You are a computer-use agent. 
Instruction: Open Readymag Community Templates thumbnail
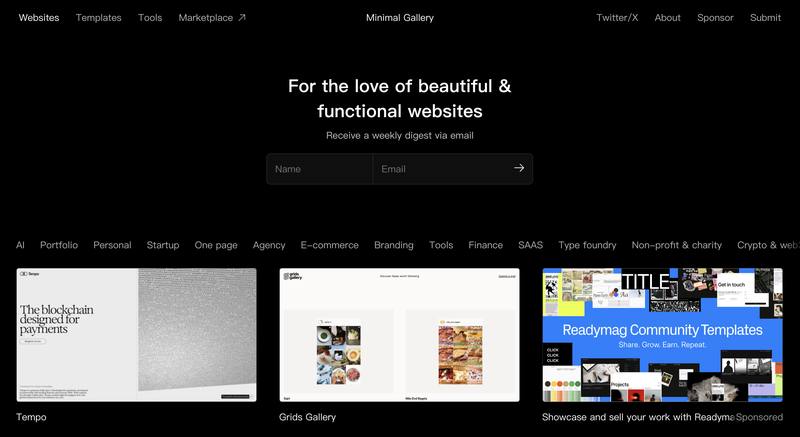(662, 335)
